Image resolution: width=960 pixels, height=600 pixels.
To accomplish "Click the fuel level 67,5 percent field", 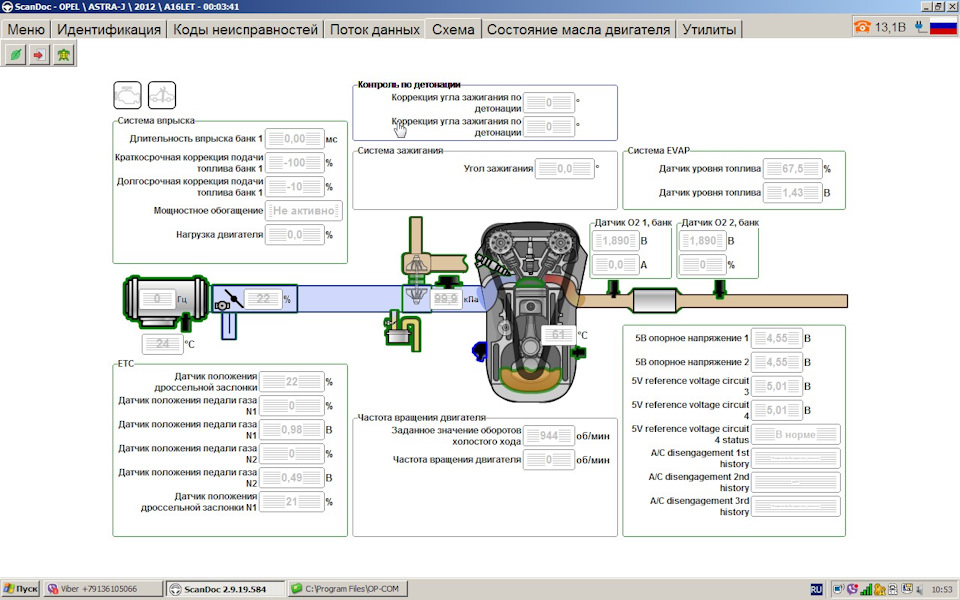I will (792, 168).
